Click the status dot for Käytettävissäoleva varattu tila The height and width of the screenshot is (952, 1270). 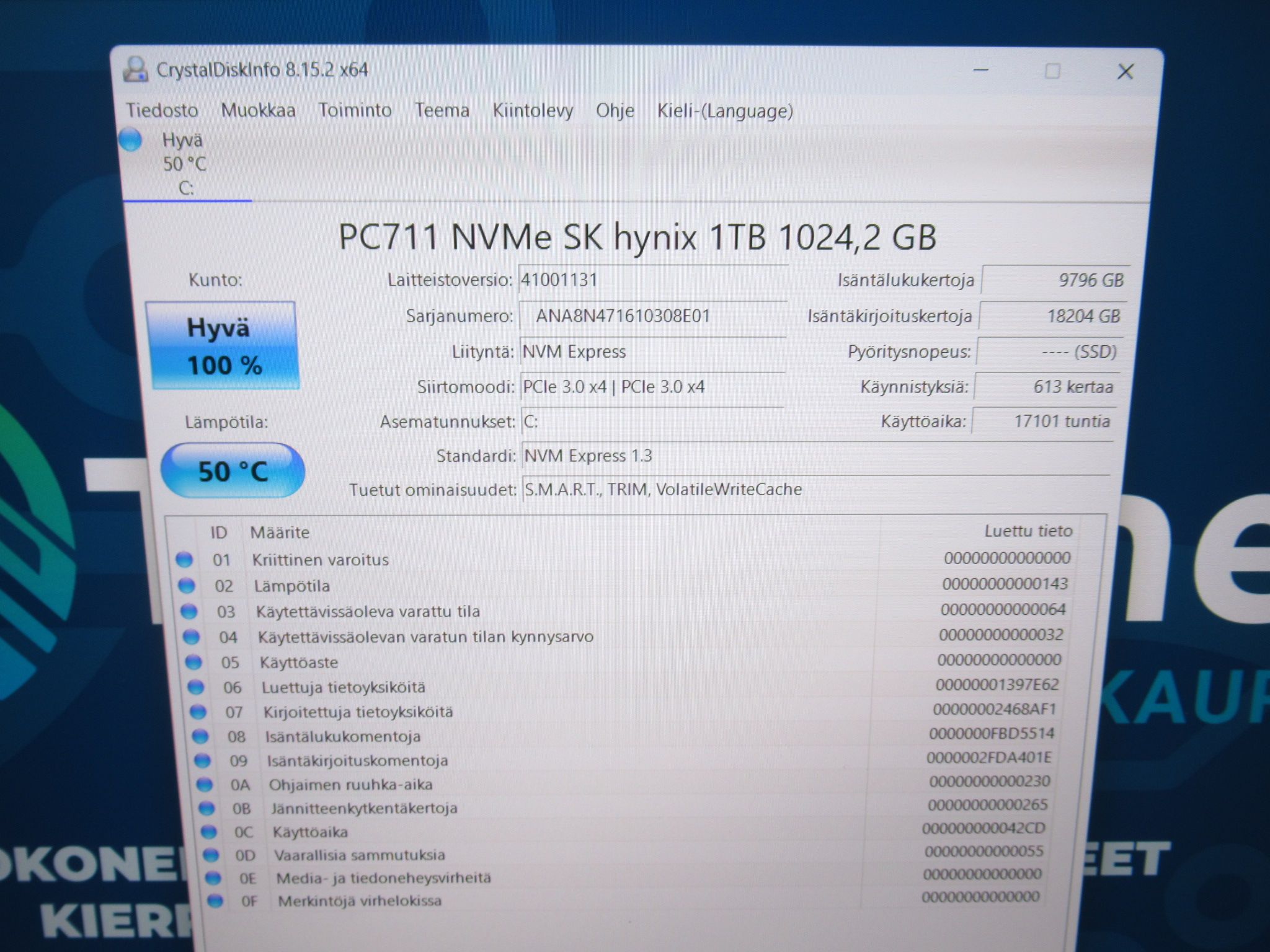point(189,612)
